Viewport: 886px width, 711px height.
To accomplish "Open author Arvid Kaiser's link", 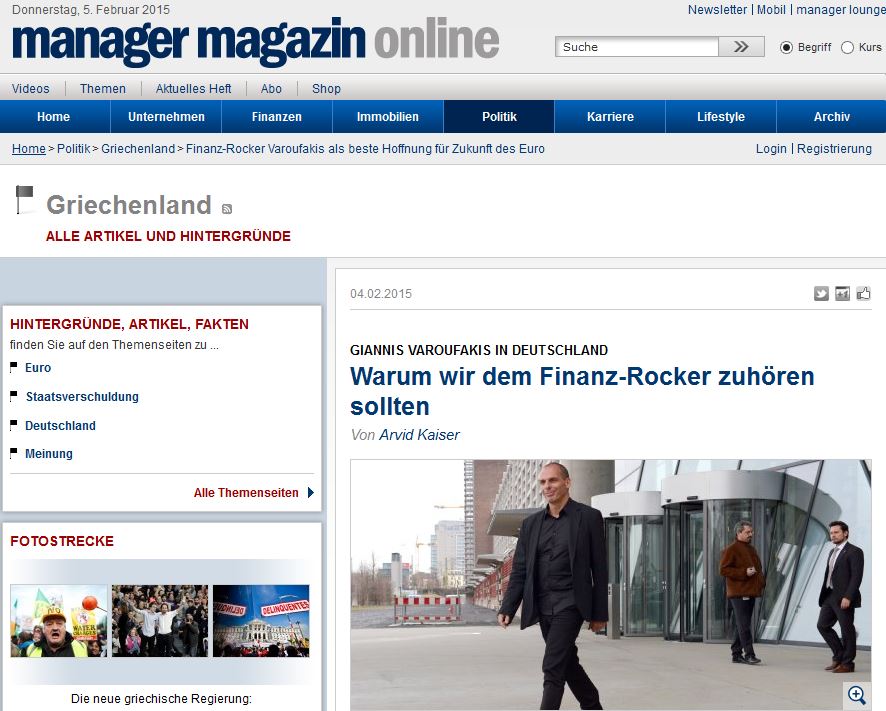I will click(x=419, y=435).
